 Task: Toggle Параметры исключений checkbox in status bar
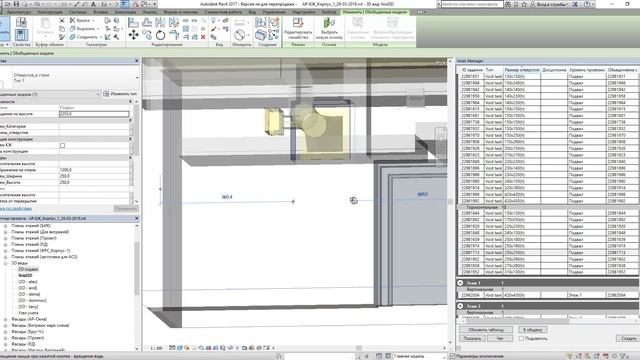[452, 356]
